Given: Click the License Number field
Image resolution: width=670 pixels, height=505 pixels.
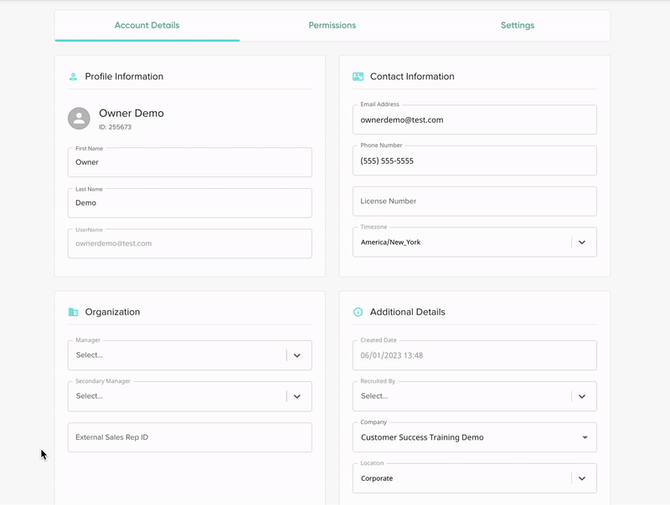Looking at the screenshot, I should [x=474, y=201].
